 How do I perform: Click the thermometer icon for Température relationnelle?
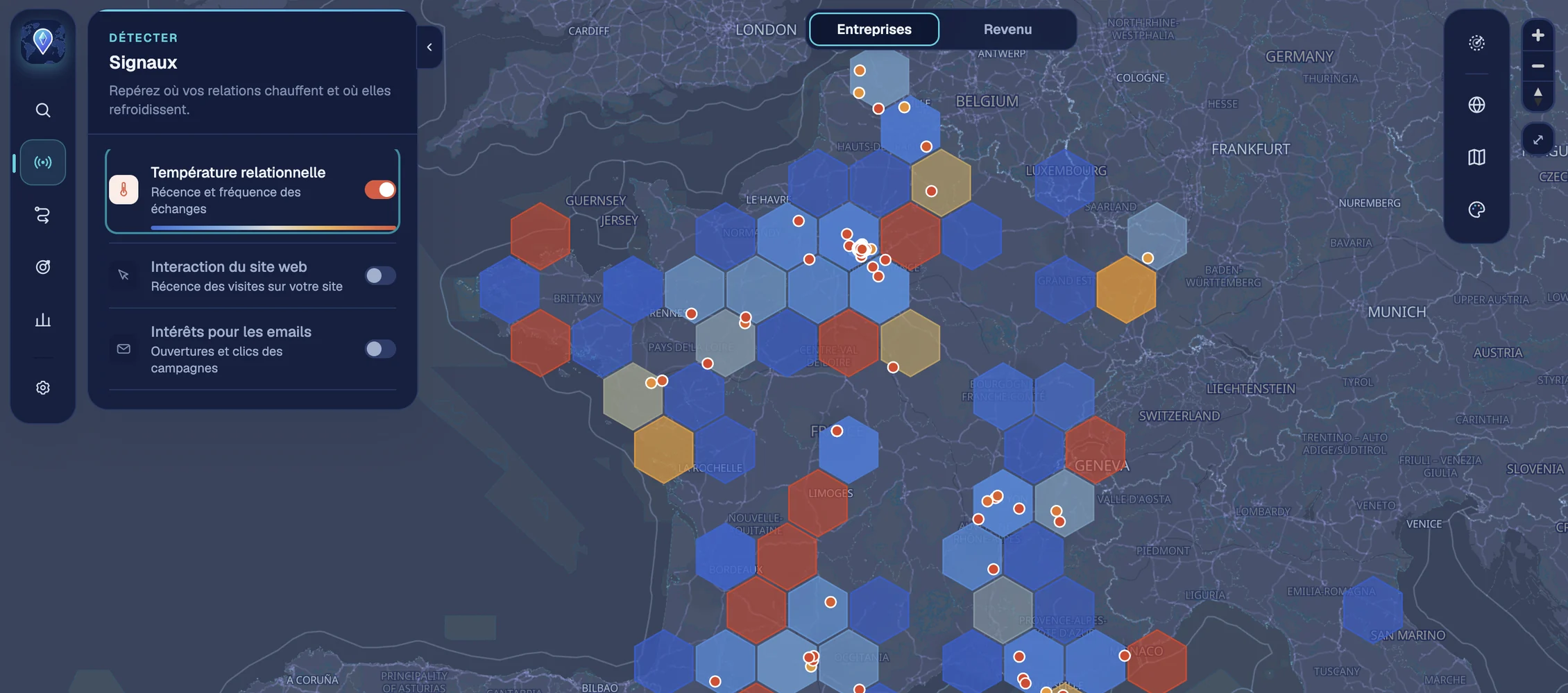(x=123, y=189)
